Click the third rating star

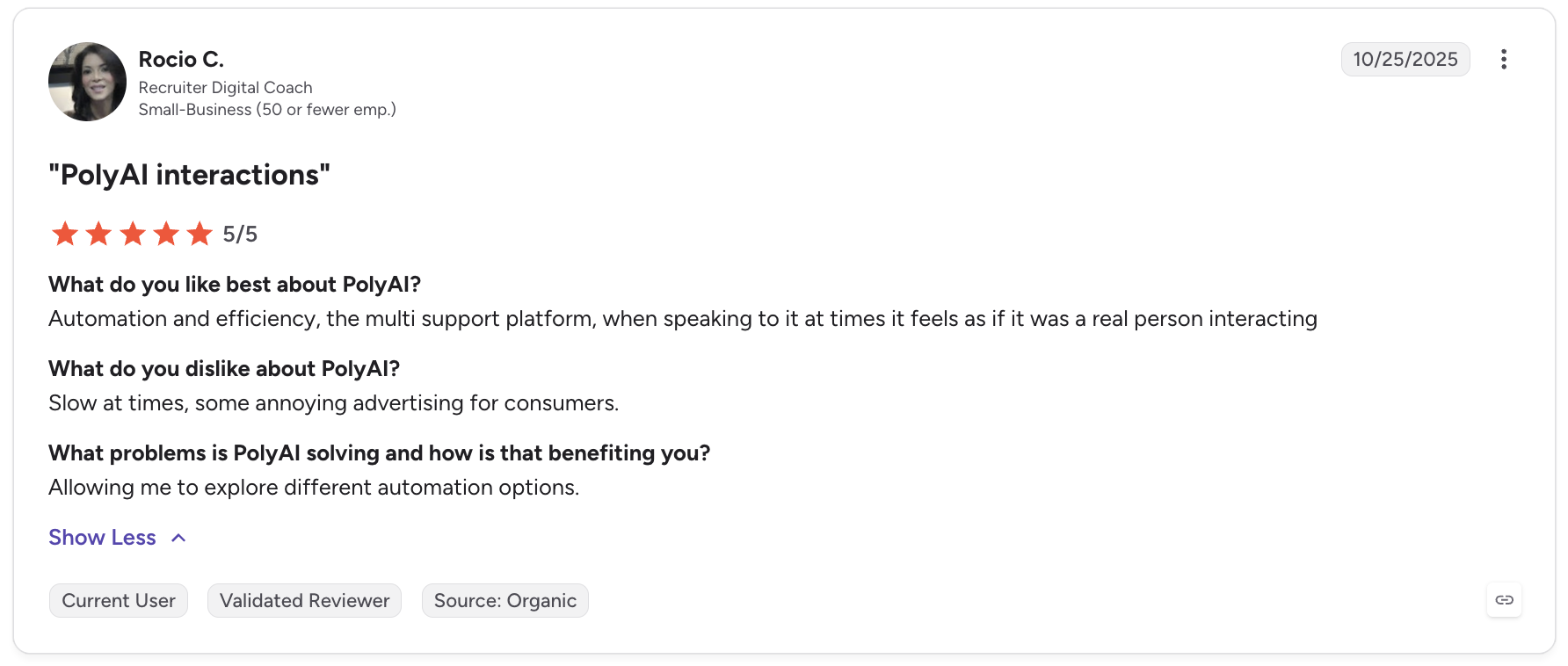[133, 234]
